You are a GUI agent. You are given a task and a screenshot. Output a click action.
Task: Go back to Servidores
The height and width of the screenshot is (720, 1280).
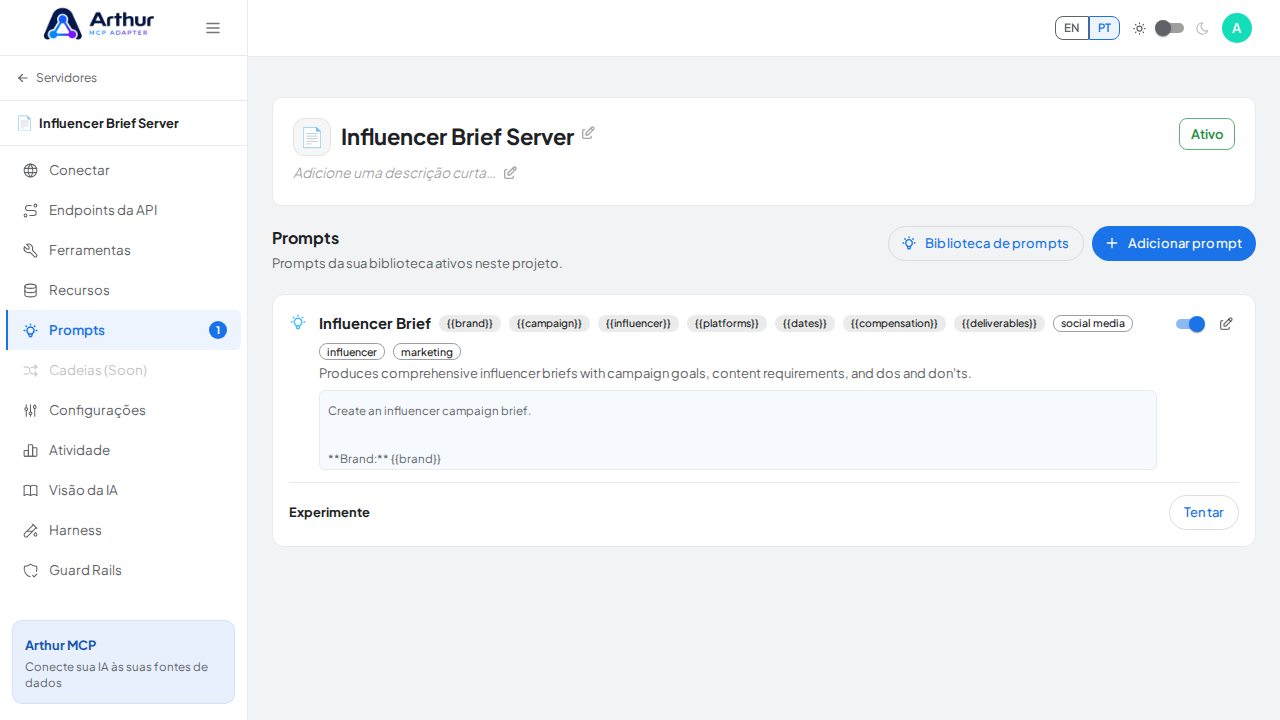click(x=57, y=78)
